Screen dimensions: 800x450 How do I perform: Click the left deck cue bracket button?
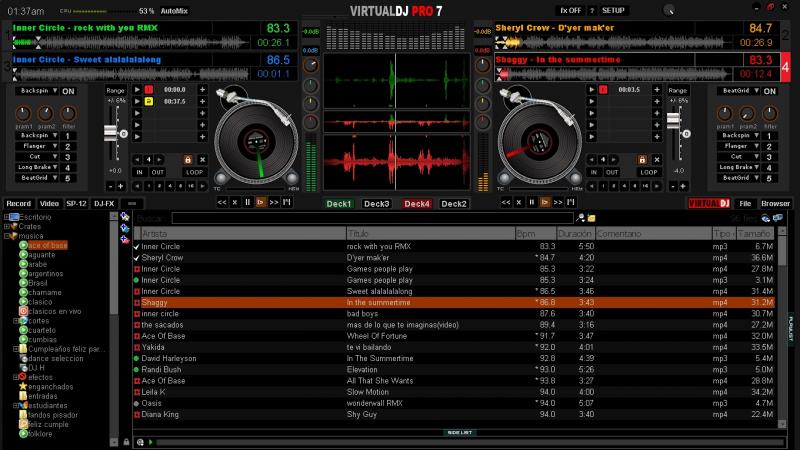click(x=287, y=203)
